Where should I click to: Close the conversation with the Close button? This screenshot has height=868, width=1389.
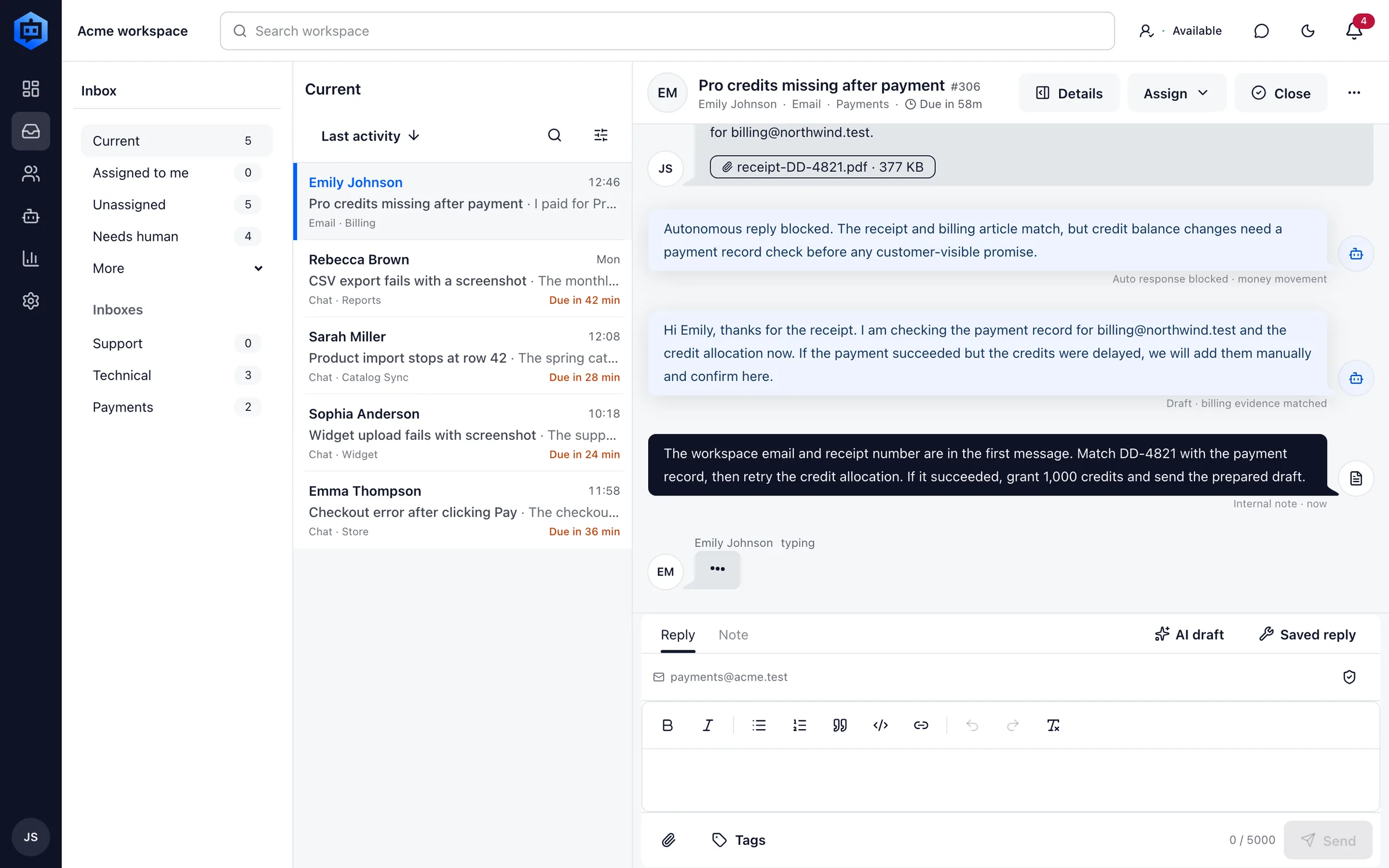coord(1281,93)
